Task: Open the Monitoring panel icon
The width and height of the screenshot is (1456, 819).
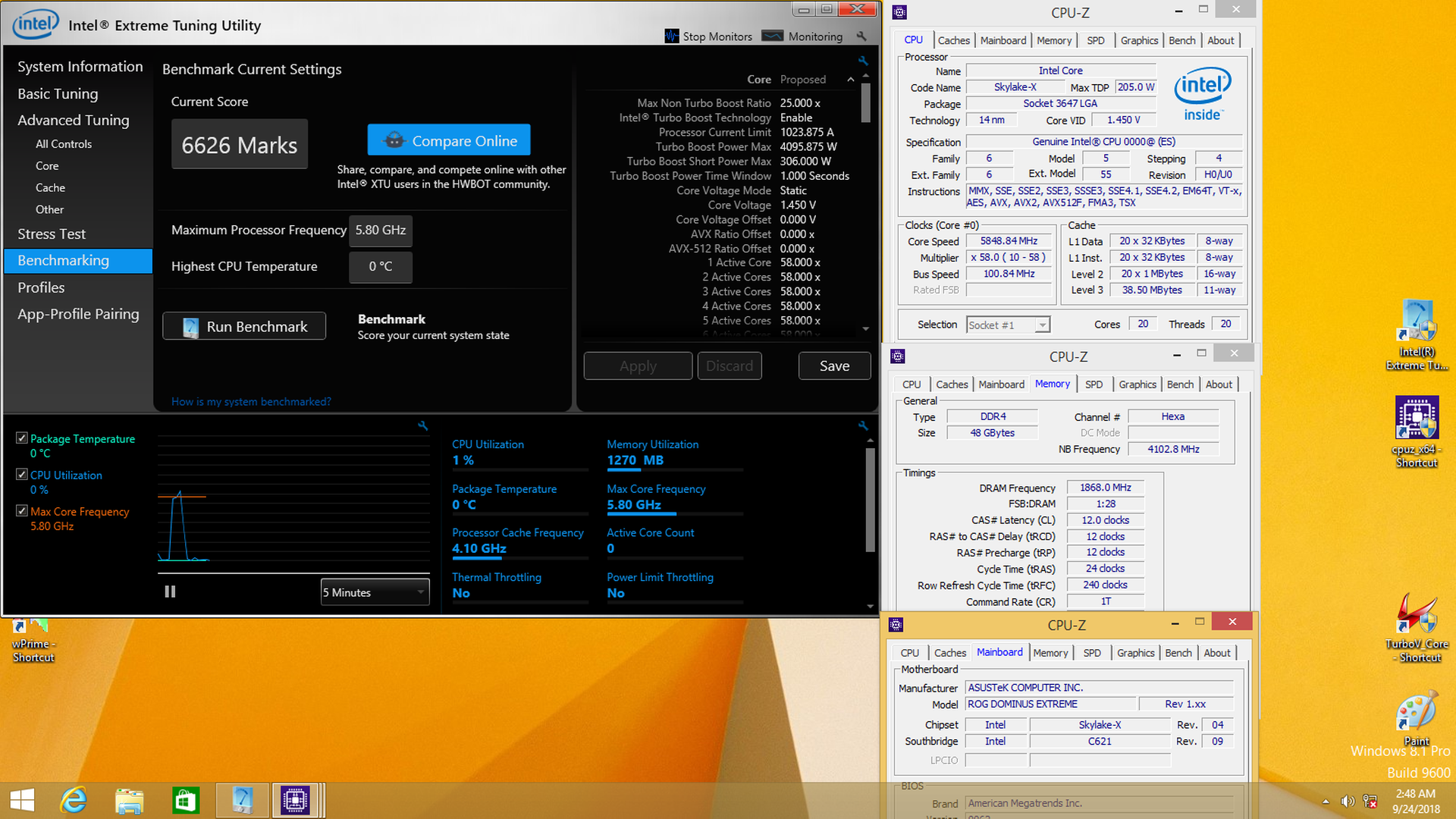Action: 772,36
